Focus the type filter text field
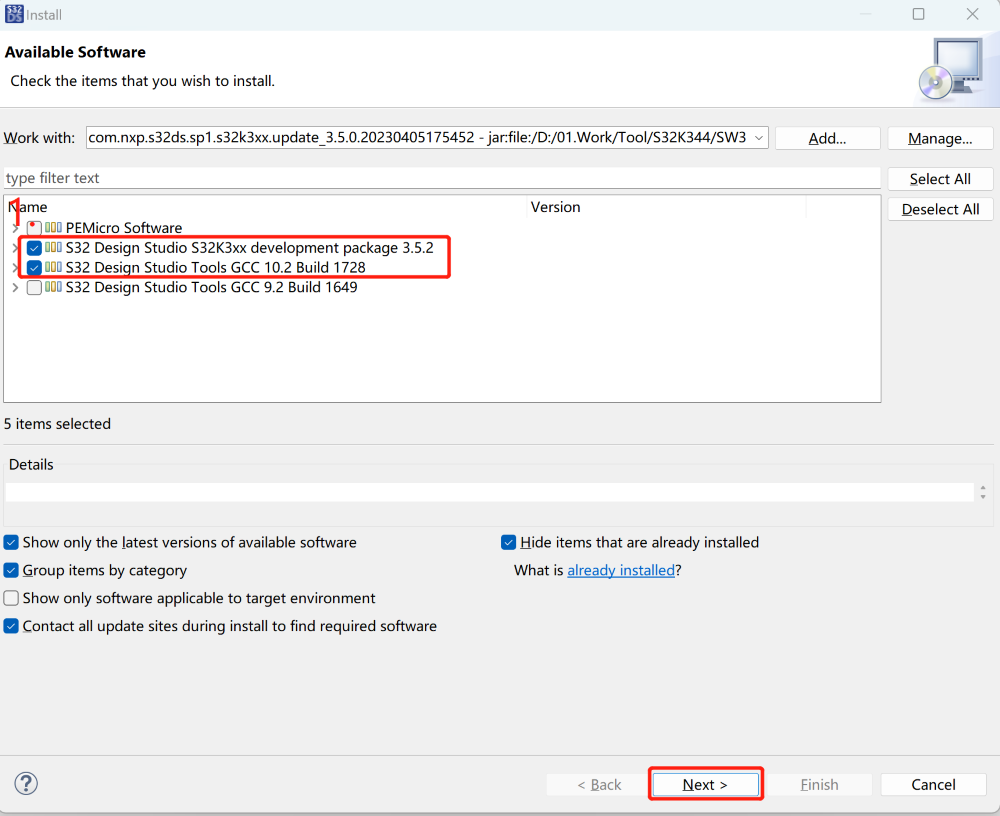Image resolution: width=1000 pixels, height=816 pixels. [442, 178]
